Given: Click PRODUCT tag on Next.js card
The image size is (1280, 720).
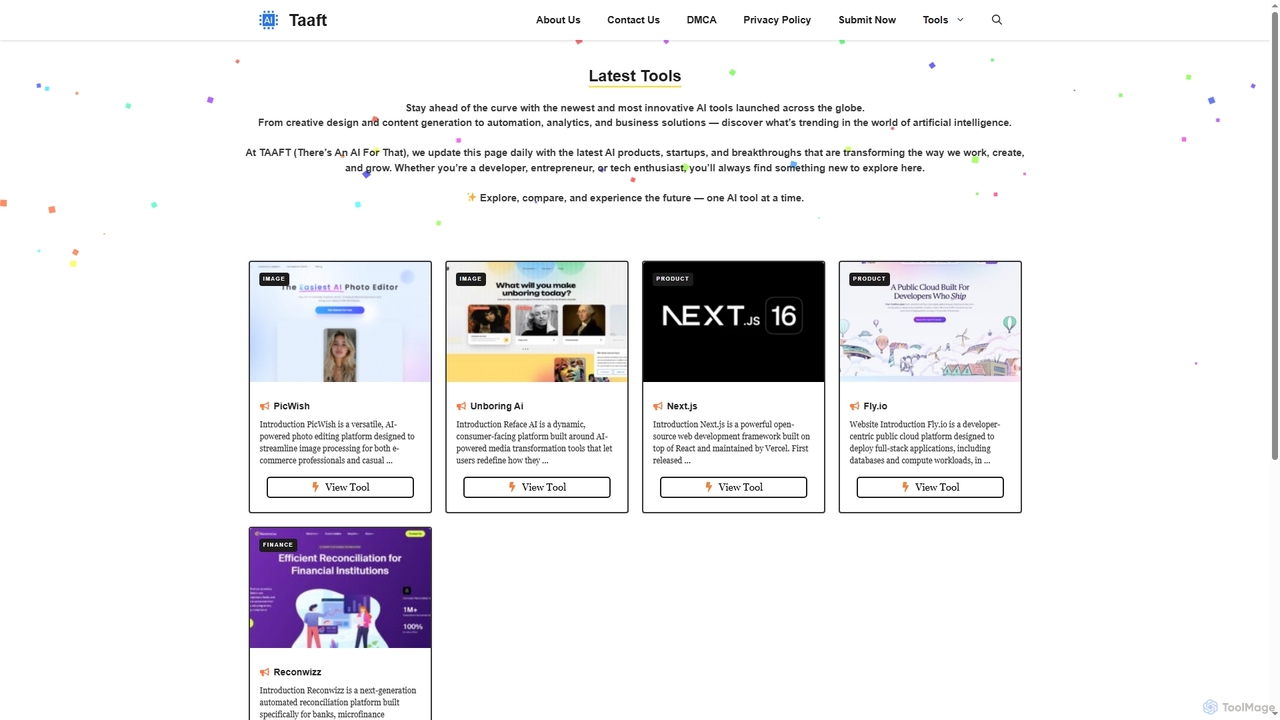Looking at the screenshot, I should 672,279.
